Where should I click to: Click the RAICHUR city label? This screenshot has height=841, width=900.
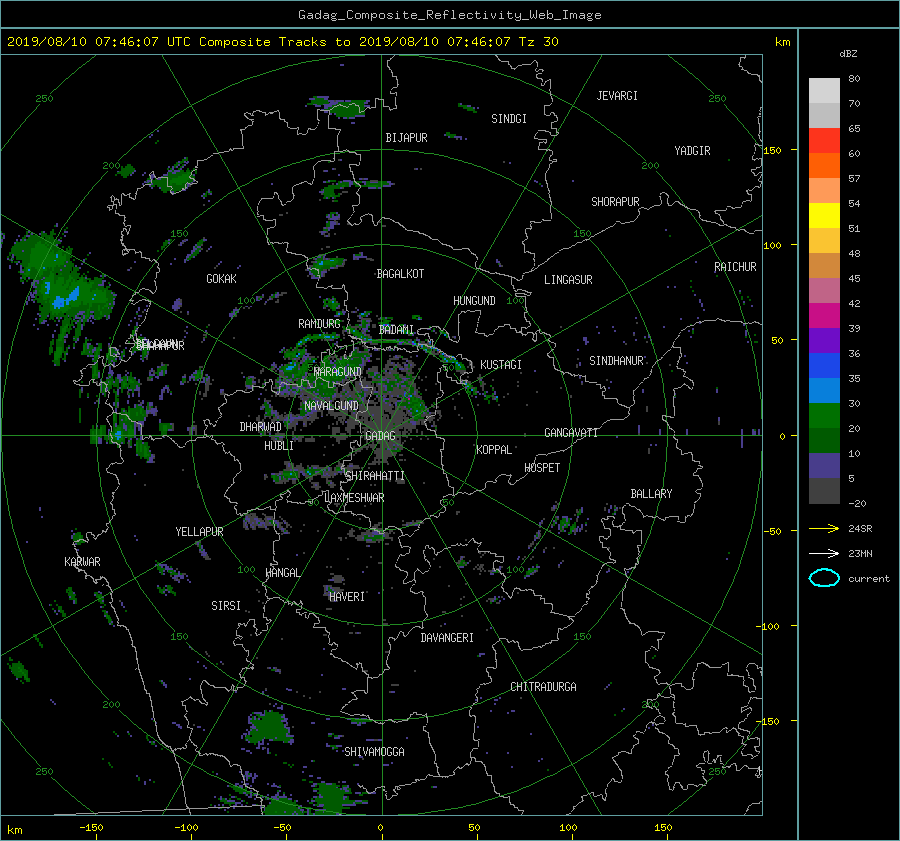pyautogui.click(x=735, y=267)
